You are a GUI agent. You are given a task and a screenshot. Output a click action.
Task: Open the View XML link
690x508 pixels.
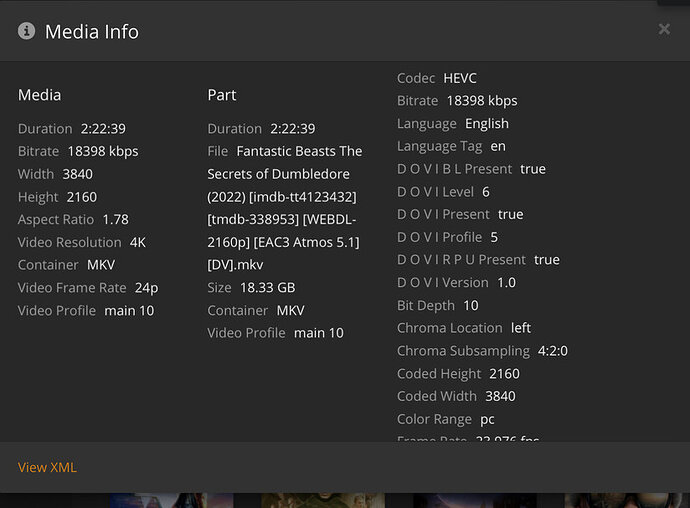[47, 467]
